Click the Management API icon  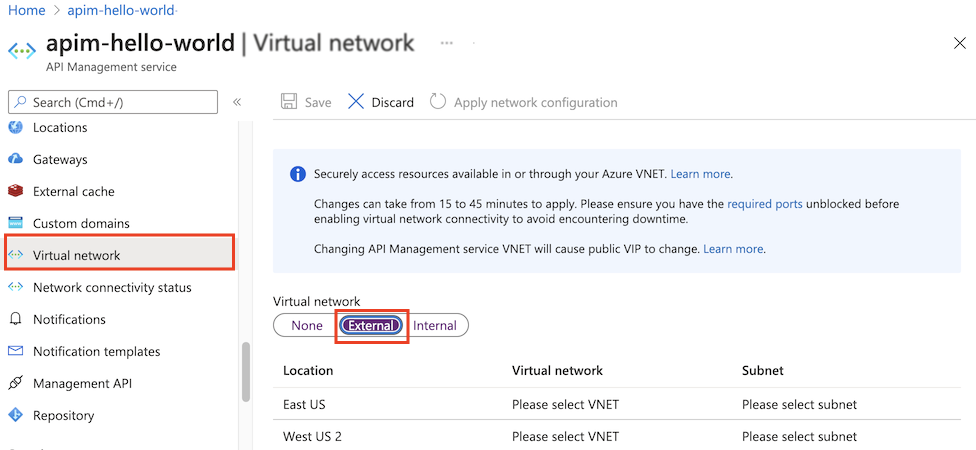15,384
